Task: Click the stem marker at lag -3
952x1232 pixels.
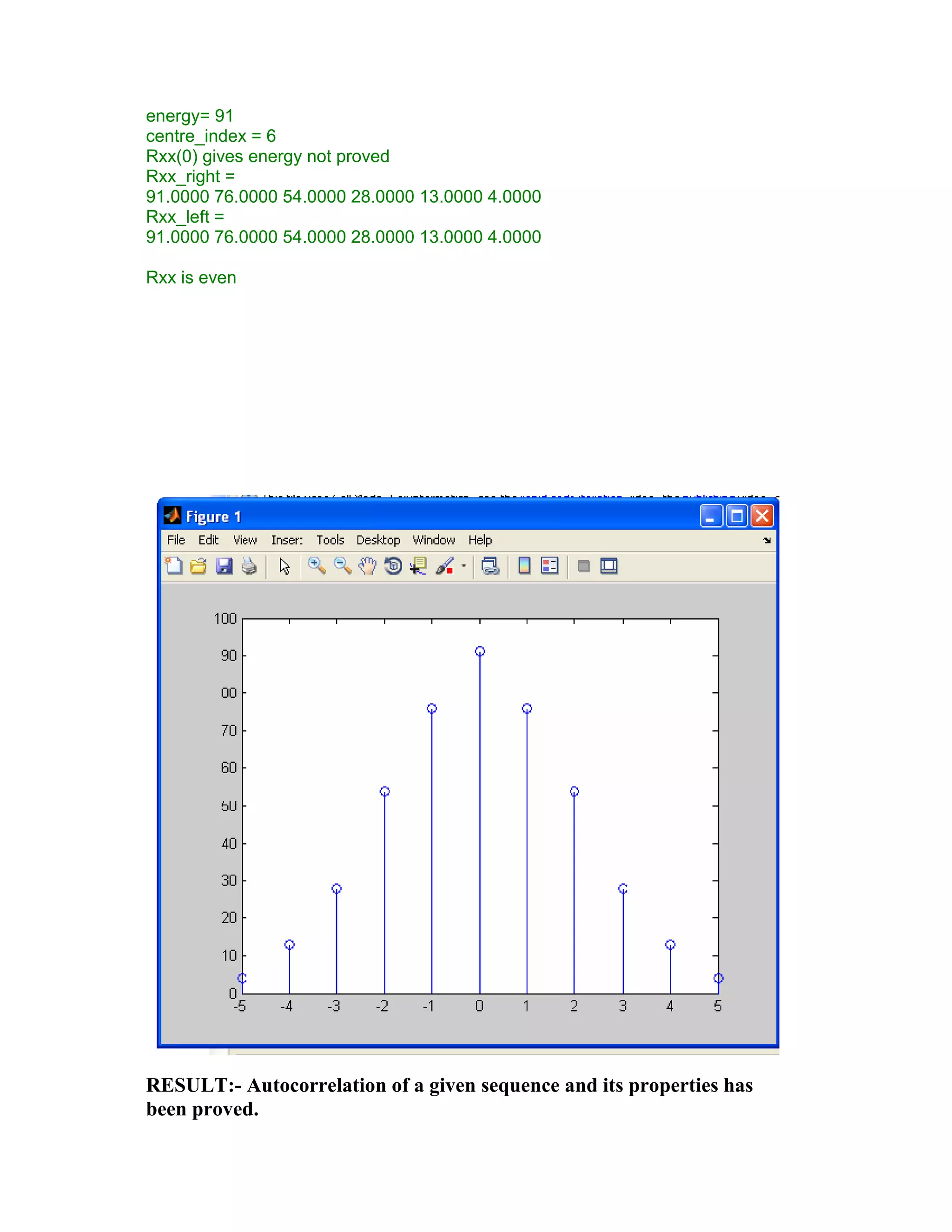Action: click(x=337, y=888)
